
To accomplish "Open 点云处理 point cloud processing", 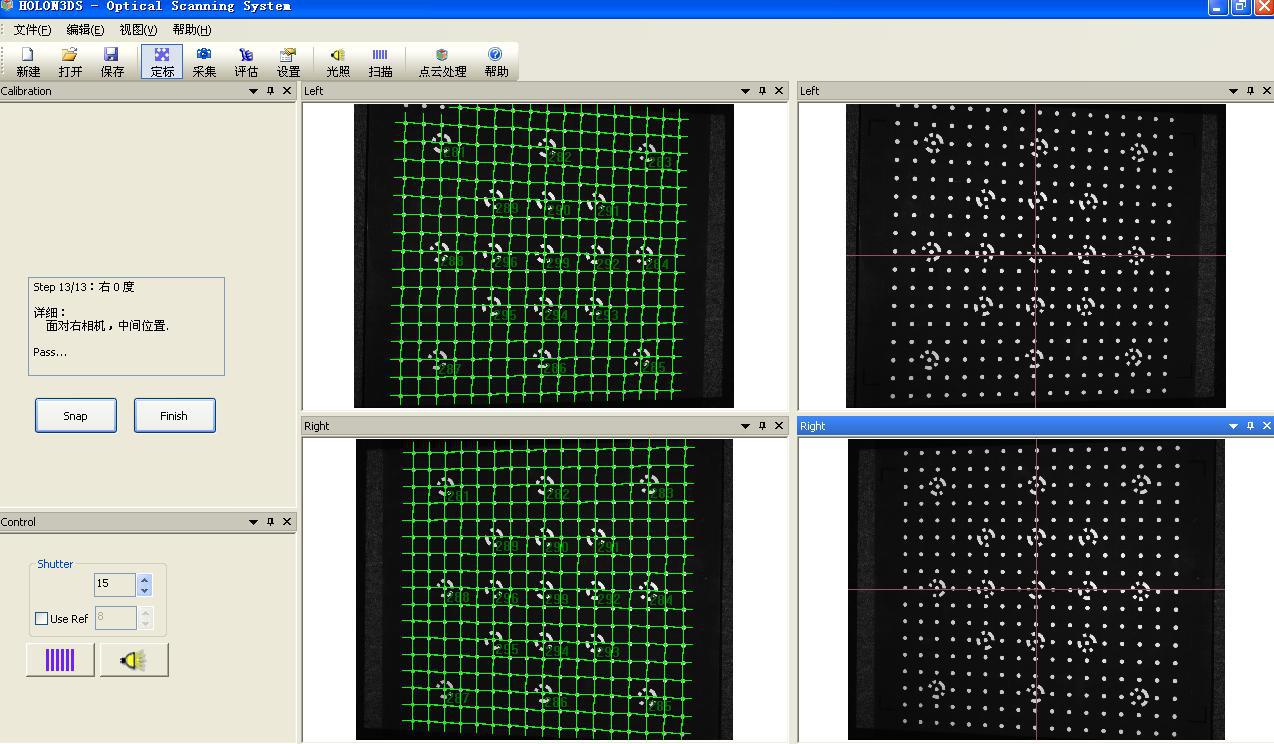I will pos(442,62).
